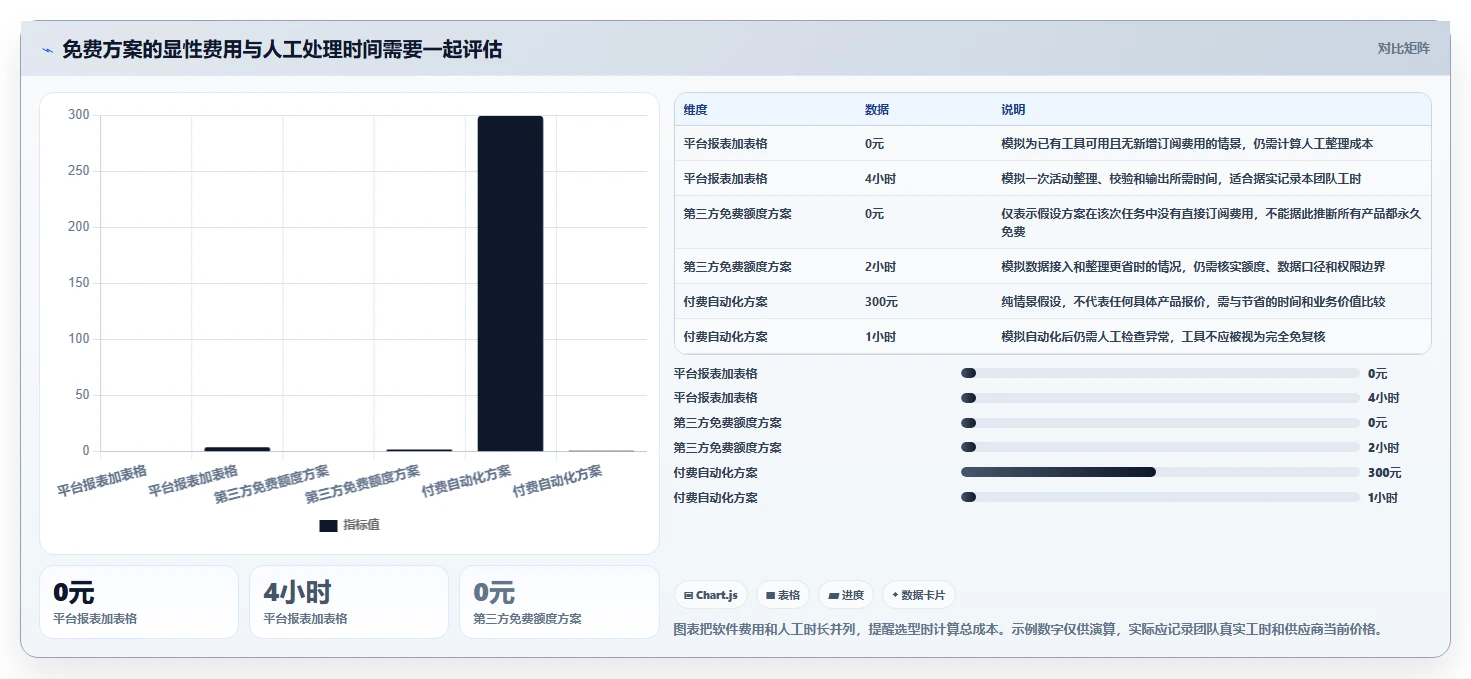The width and height of the screenshot is (1471, 679).
Task: Click the footer note starting 图表把软件费用
Action: click(1029, 630)
